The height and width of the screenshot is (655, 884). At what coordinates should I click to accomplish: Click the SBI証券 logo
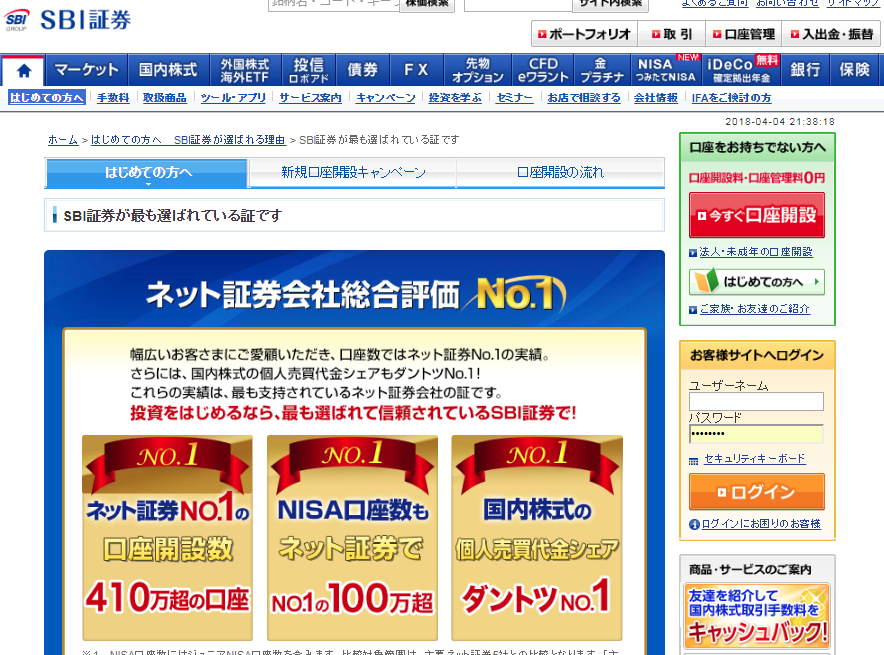(x=67, y=20)
